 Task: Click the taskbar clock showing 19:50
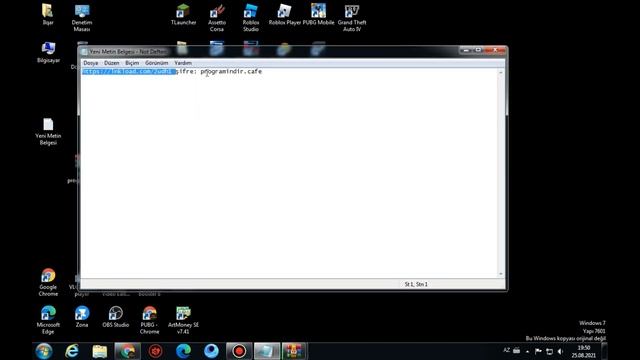(x=584, y=351)
